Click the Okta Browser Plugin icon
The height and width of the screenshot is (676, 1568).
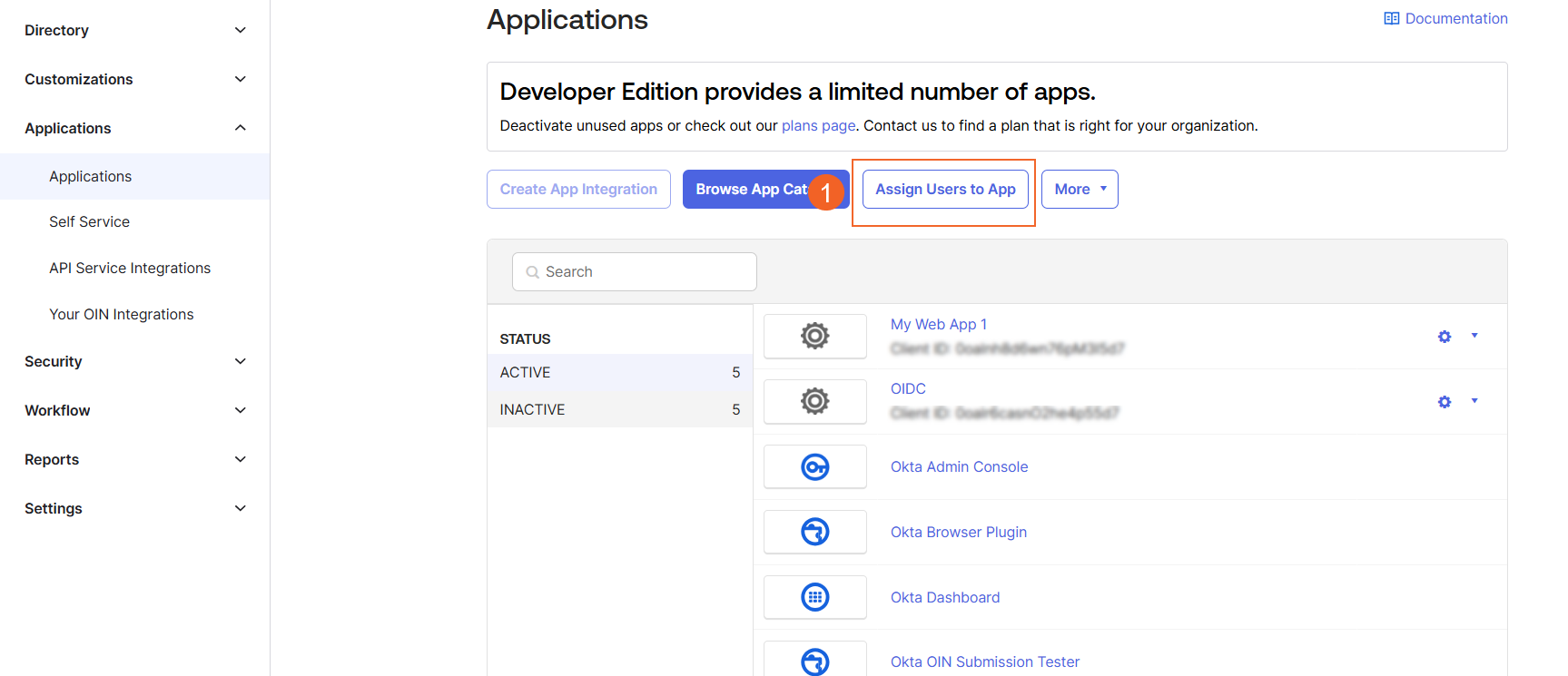click(x=814, y=532)
